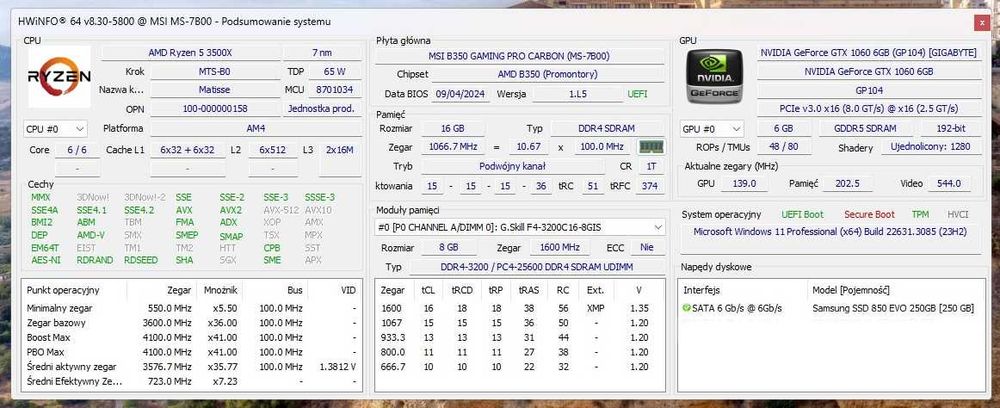
Task: Click the Cache L1 6x32 + 6x32 value
Action: coord(188,150)
